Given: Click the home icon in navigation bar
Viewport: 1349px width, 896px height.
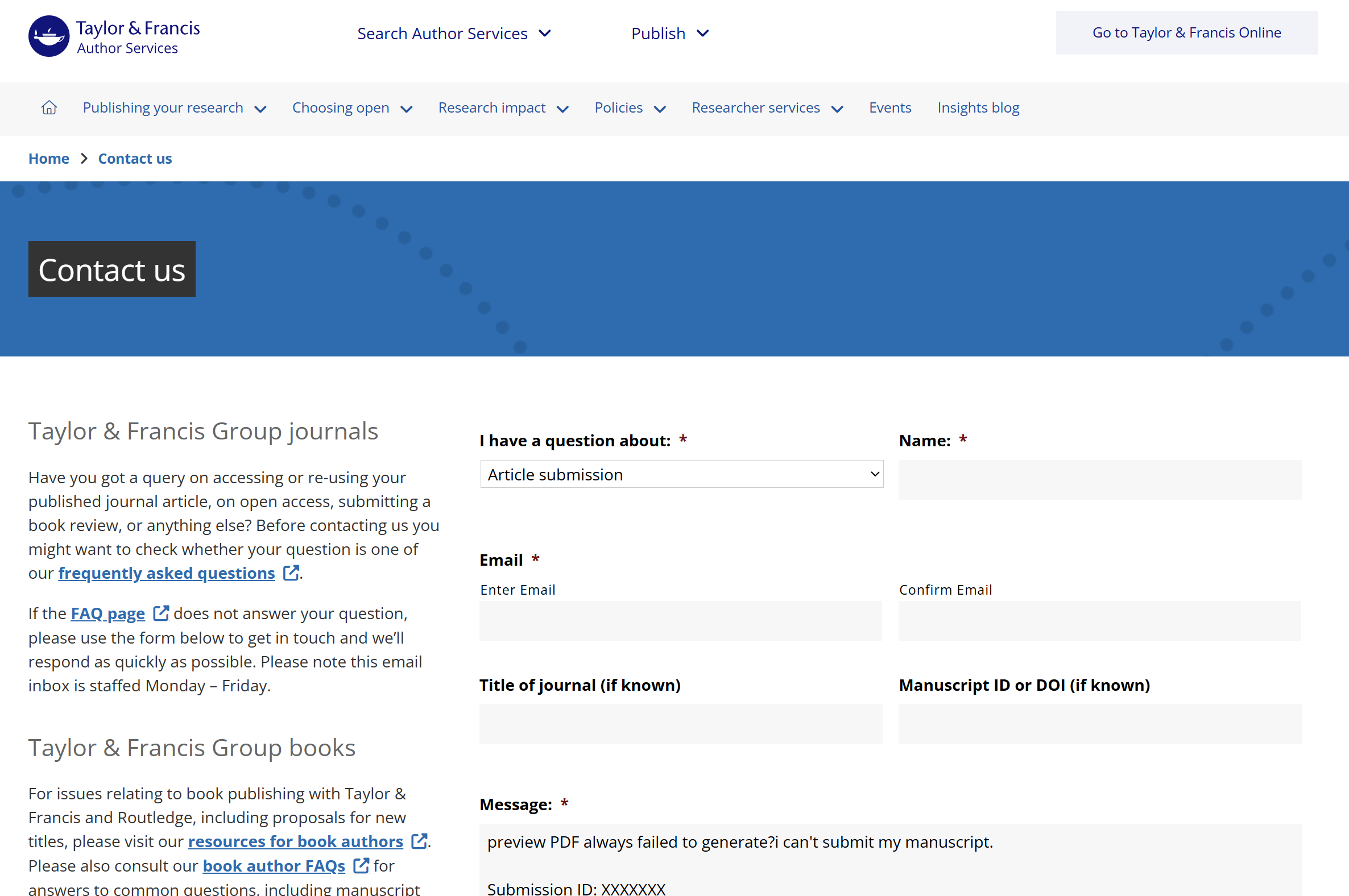Looking at the screenshot, I should coord(49,107).
